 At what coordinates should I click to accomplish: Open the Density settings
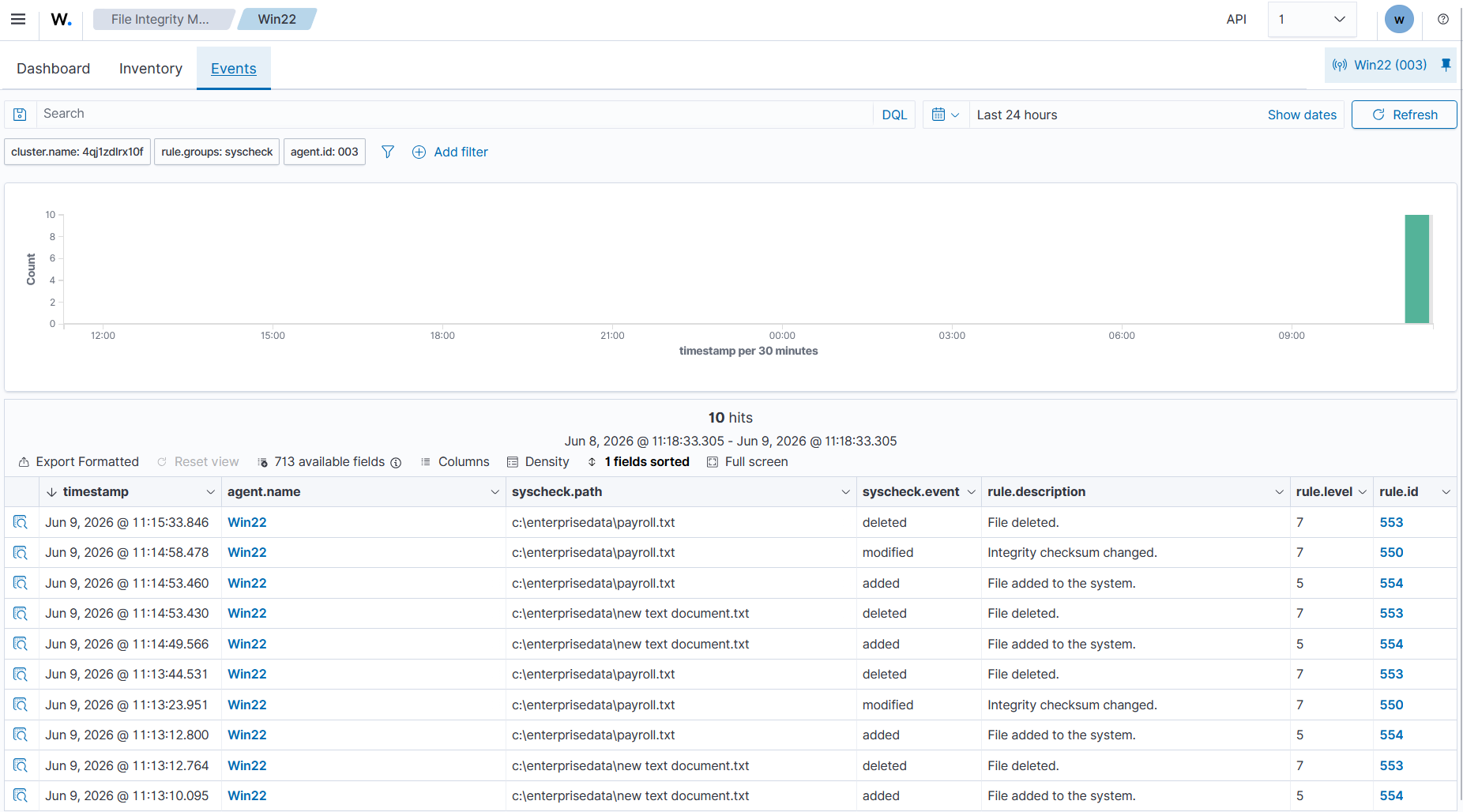pyautogui.click(x=538, y=462)
